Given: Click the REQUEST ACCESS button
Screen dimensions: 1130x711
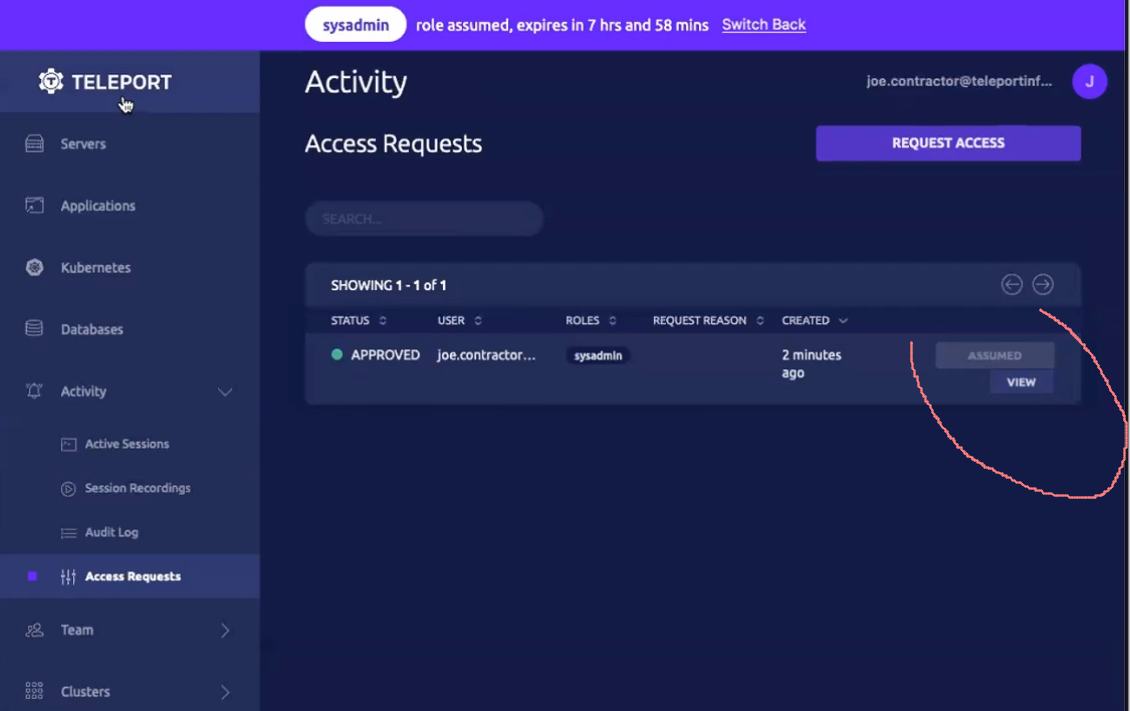Looking at the screenshot, I should (x=947, y=143).
